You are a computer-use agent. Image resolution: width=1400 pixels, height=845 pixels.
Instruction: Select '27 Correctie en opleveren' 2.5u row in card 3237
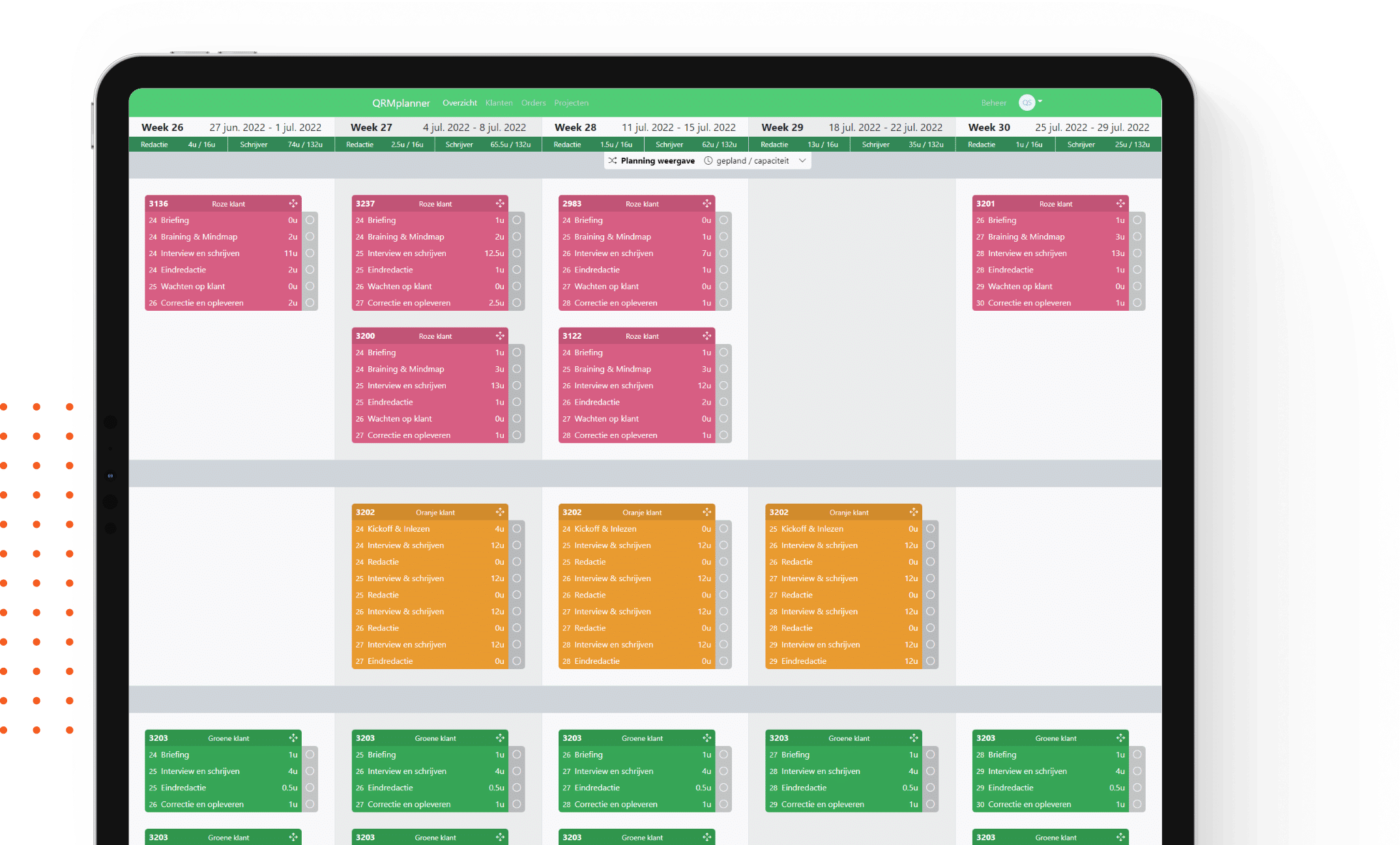(430, 303)
